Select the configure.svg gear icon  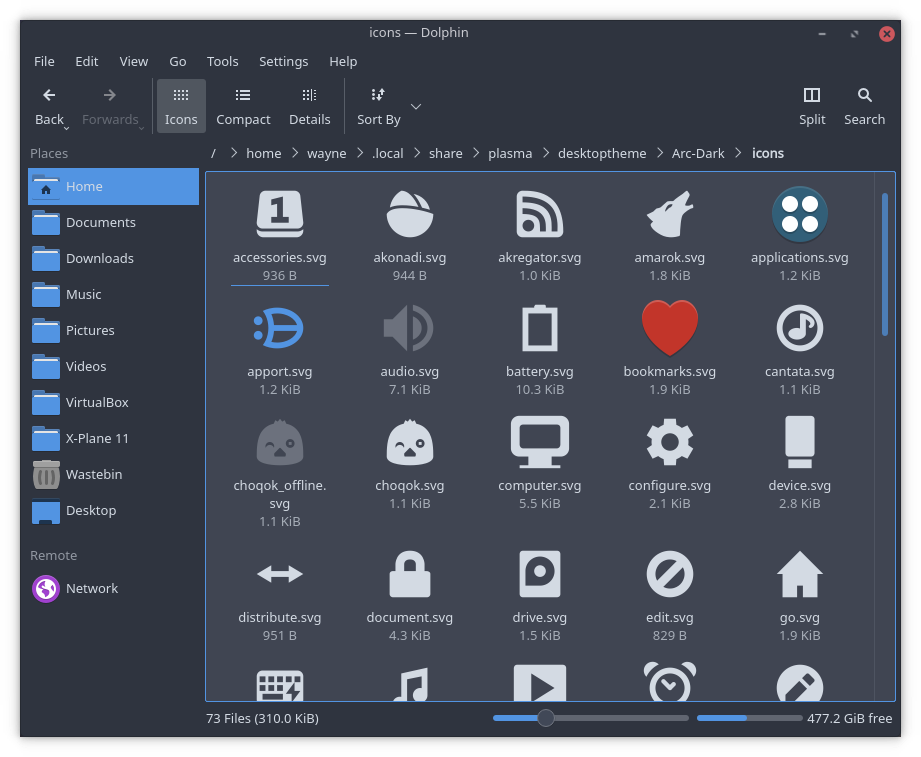670,442
